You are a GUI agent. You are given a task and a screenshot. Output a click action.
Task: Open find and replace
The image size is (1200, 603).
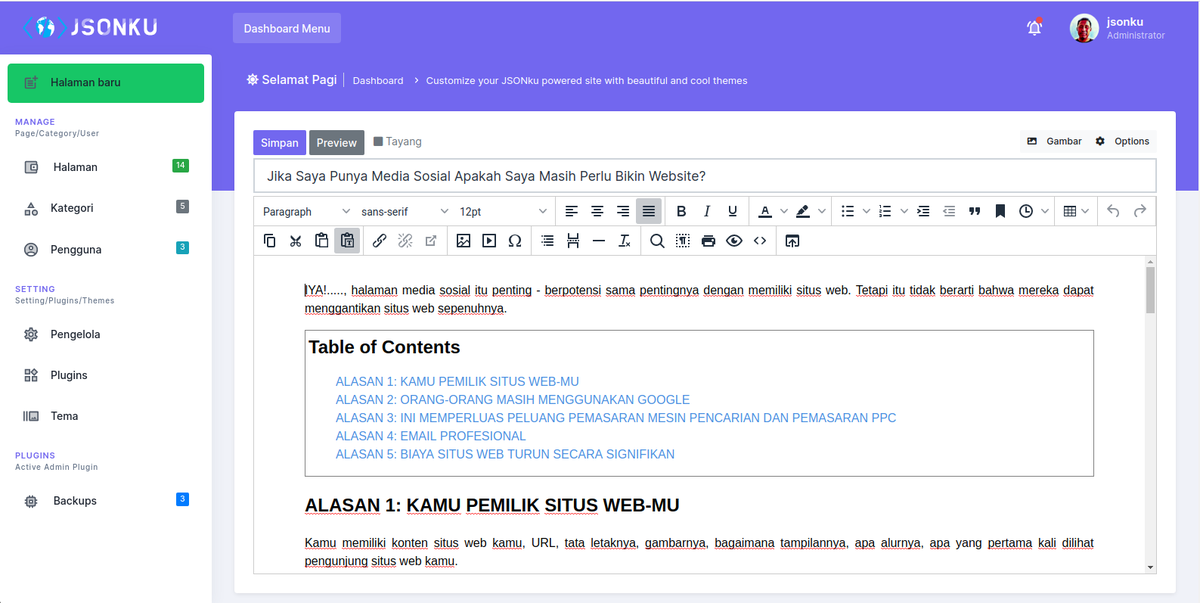pyautogui.click(x=657, y=240)
